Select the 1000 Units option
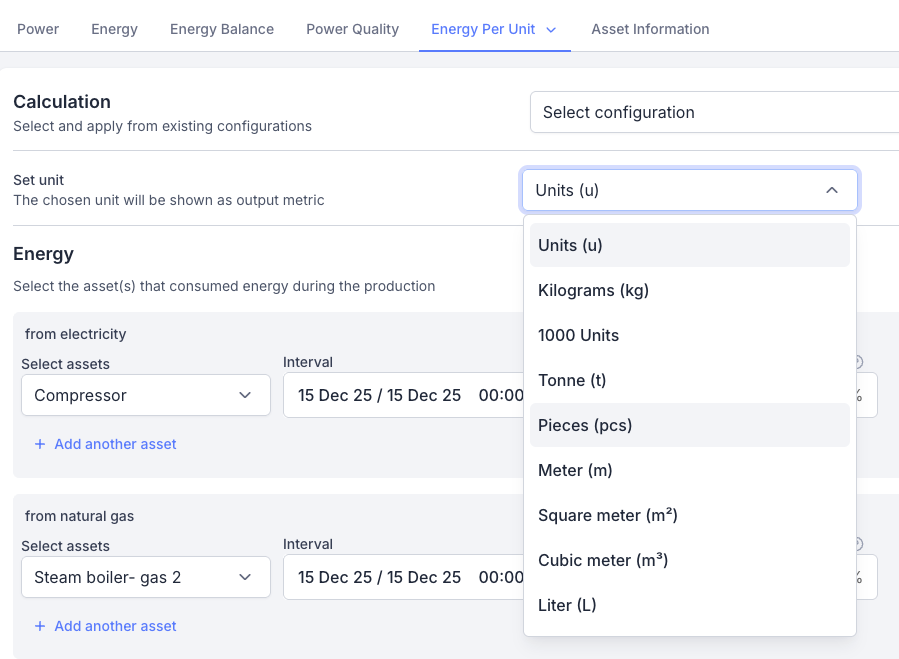899x659 pixels. (578, 335)
